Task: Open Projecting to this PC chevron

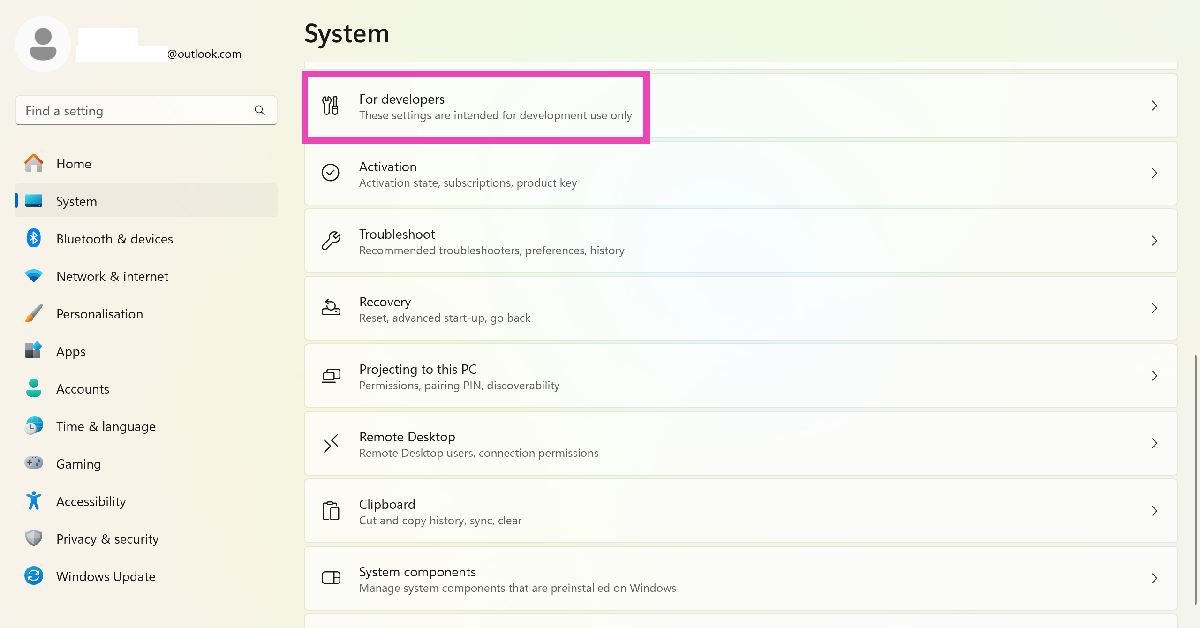Action: (x=1154, y=376)
